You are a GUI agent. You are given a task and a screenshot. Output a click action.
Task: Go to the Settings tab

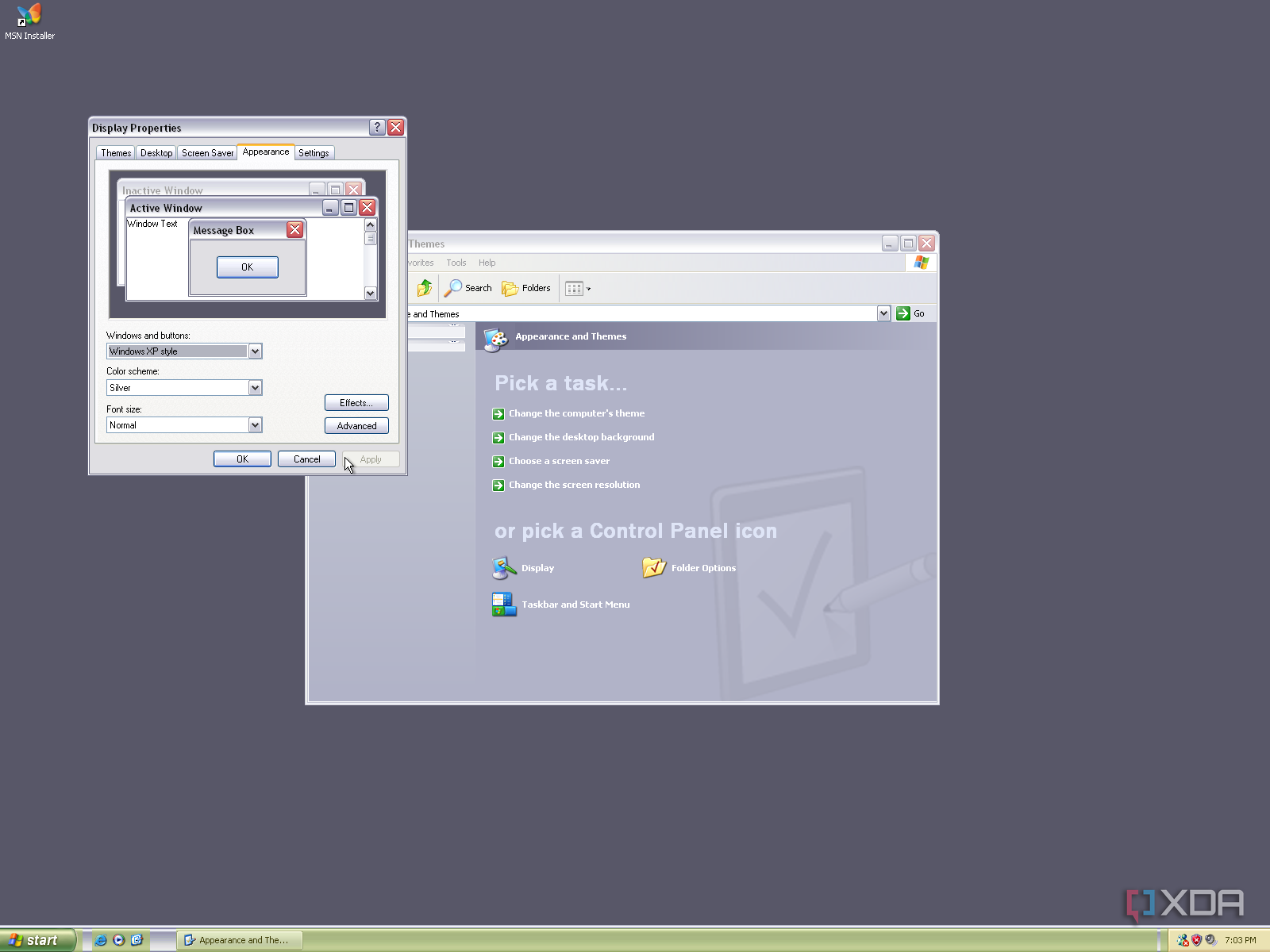coord(314,153)
